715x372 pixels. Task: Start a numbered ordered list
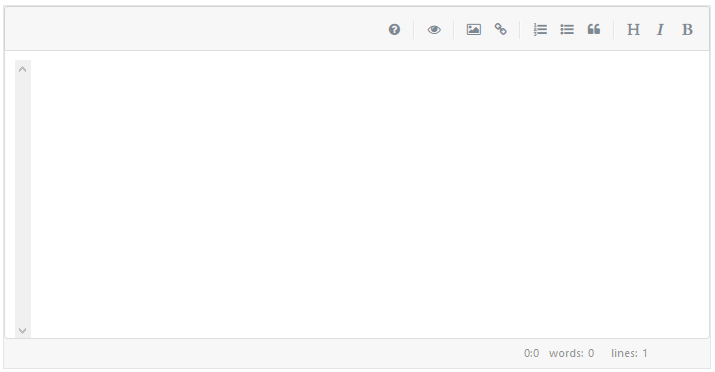pyautogui.click(x=540, y=30)
